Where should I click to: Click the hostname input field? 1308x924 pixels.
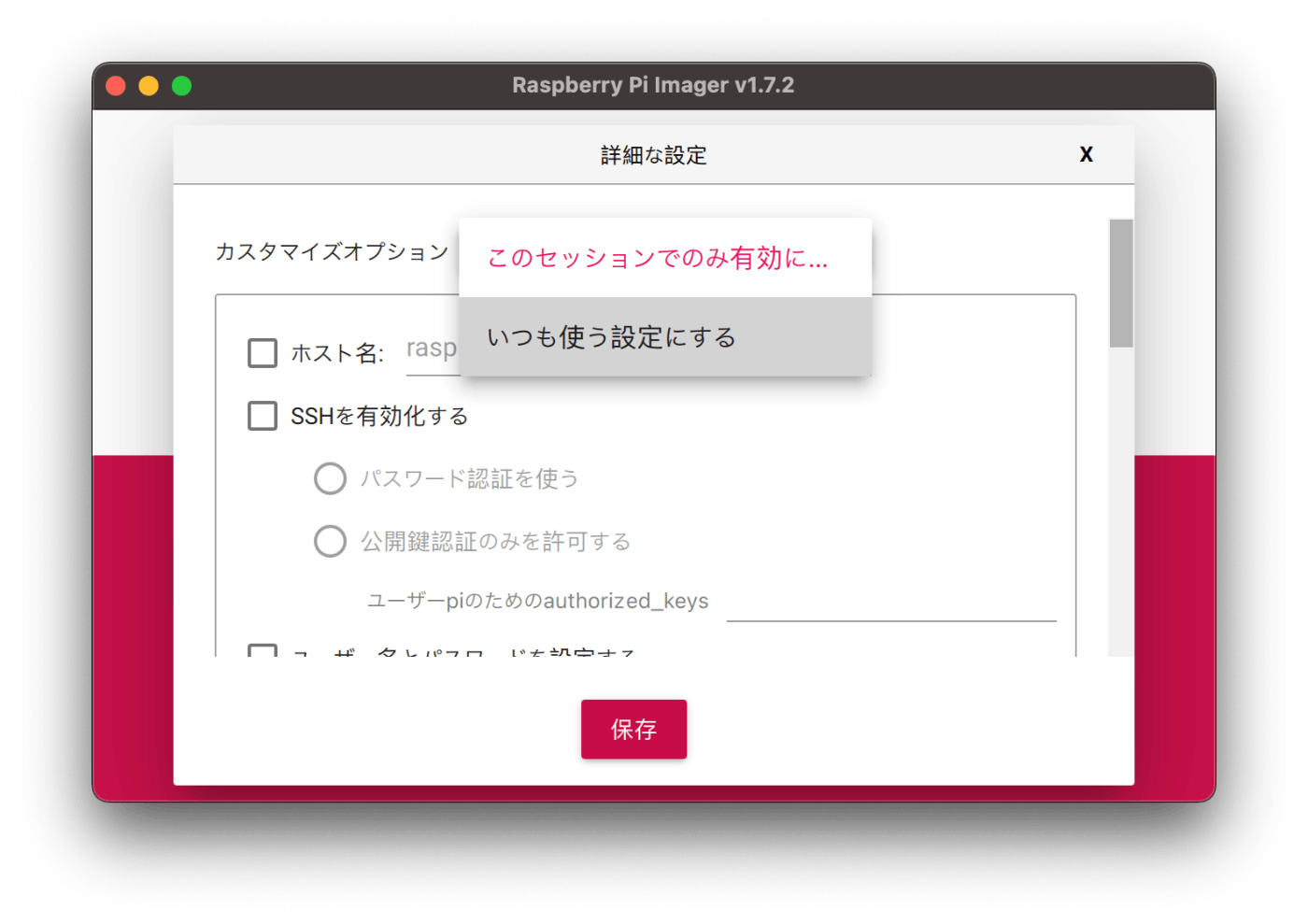tap(433, 351)
